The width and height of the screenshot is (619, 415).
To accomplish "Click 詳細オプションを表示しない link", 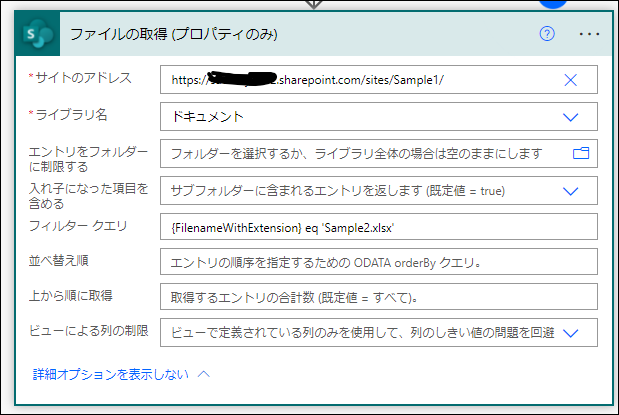I will pos(111,374).
